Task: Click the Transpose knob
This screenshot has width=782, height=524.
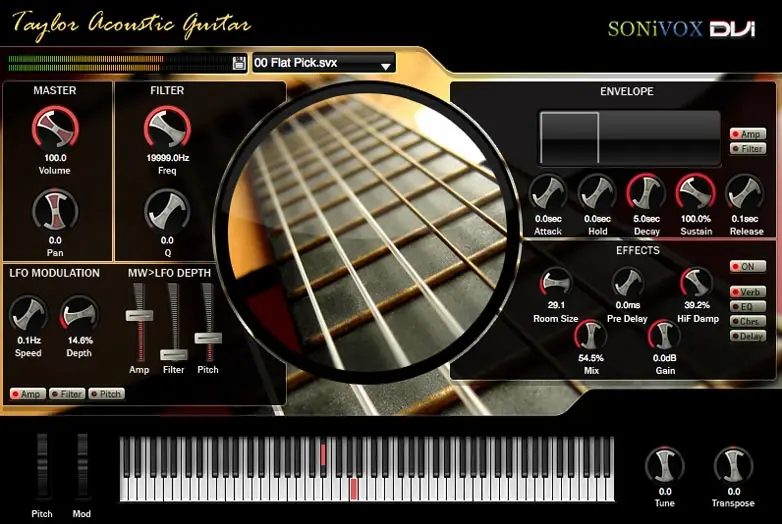Action: (734, 466)
